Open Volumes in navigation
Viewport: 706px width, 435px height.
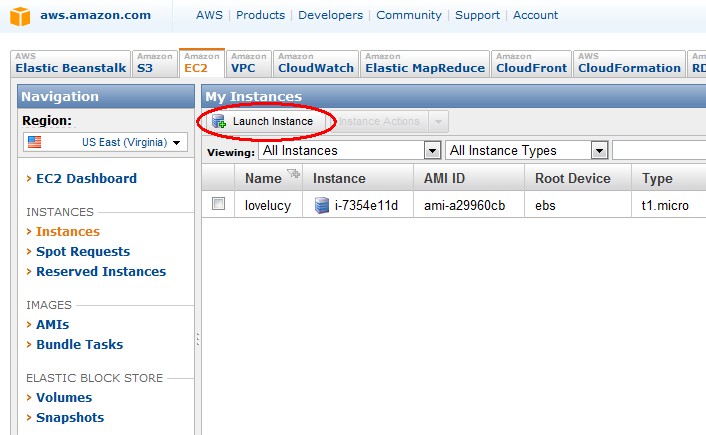coord(64,398)
